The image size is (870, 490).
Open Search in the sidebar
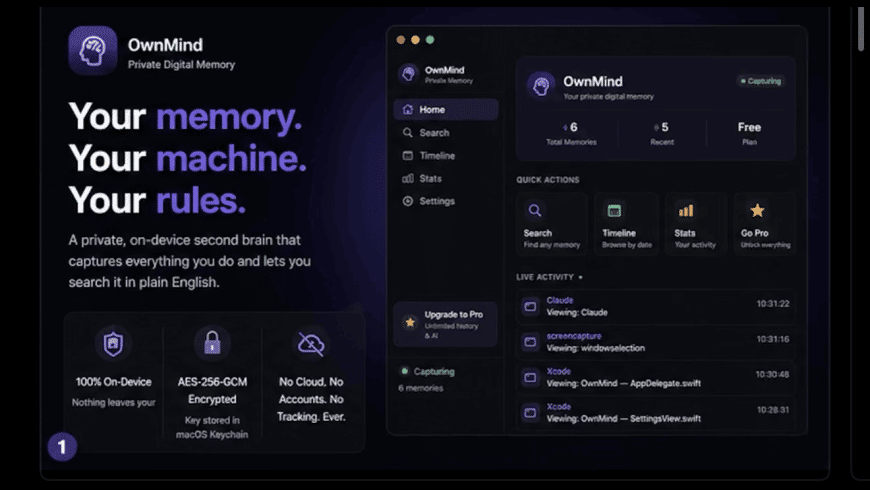pyautogui.click(x=446, y=133)
